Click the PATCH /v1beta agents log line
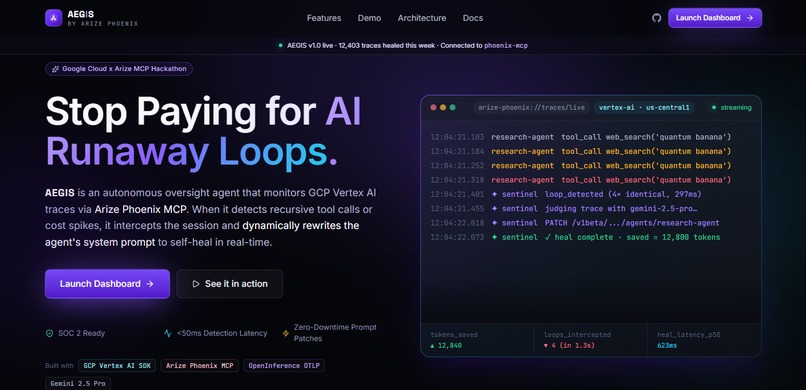 575,223
